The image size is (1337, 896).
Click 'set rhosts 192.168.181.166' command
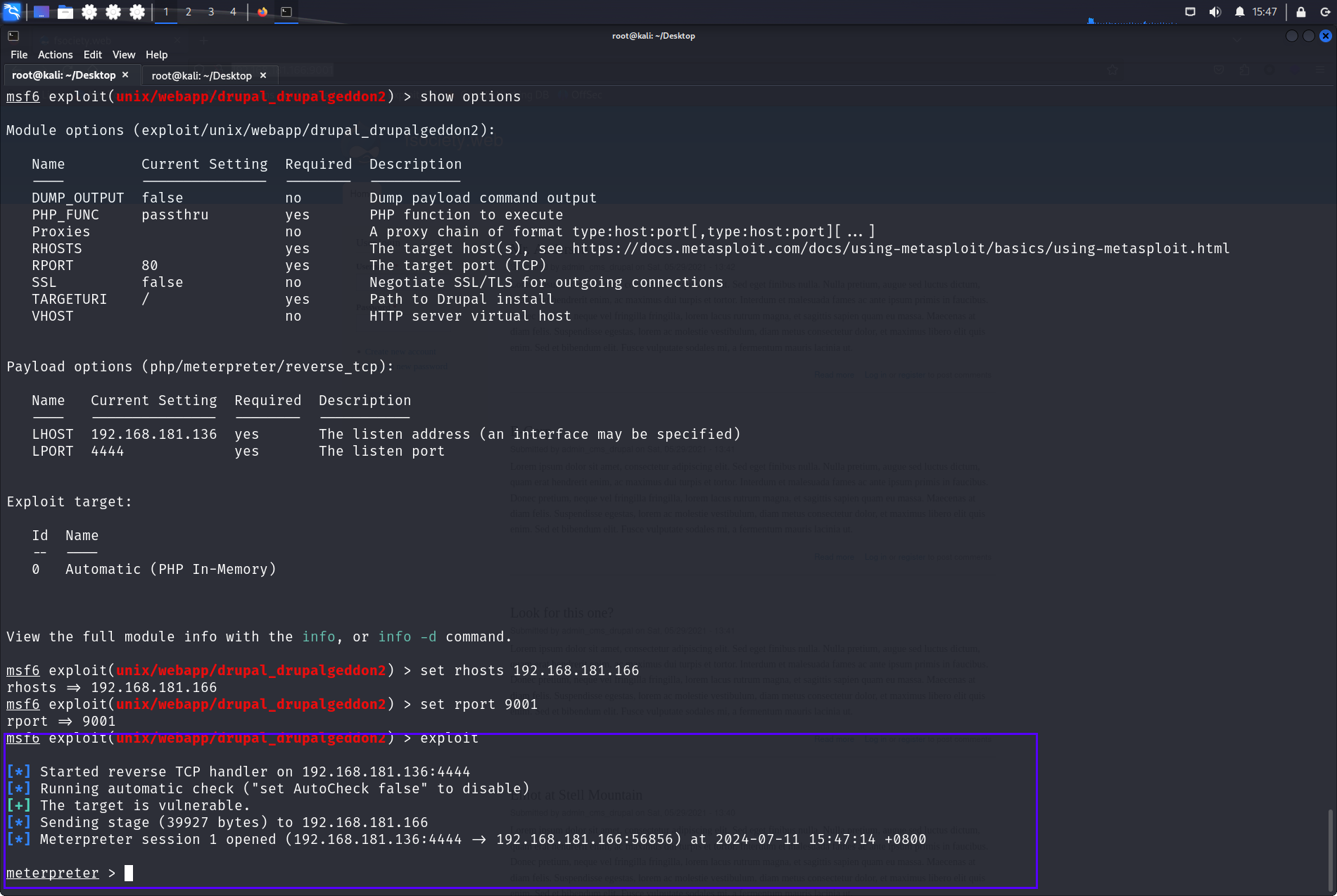click(x=530, y=671)
